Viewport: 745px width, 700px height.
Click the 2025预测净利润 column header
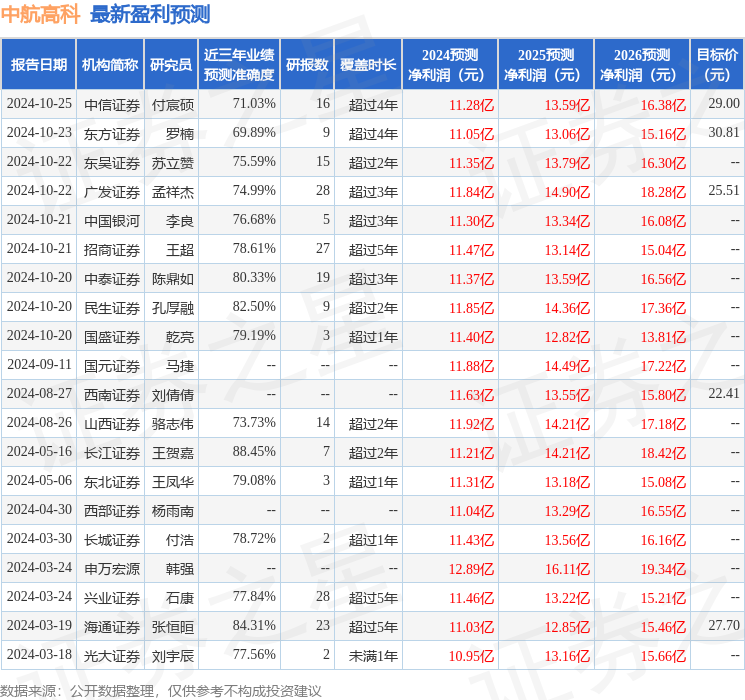click(546, 65)
